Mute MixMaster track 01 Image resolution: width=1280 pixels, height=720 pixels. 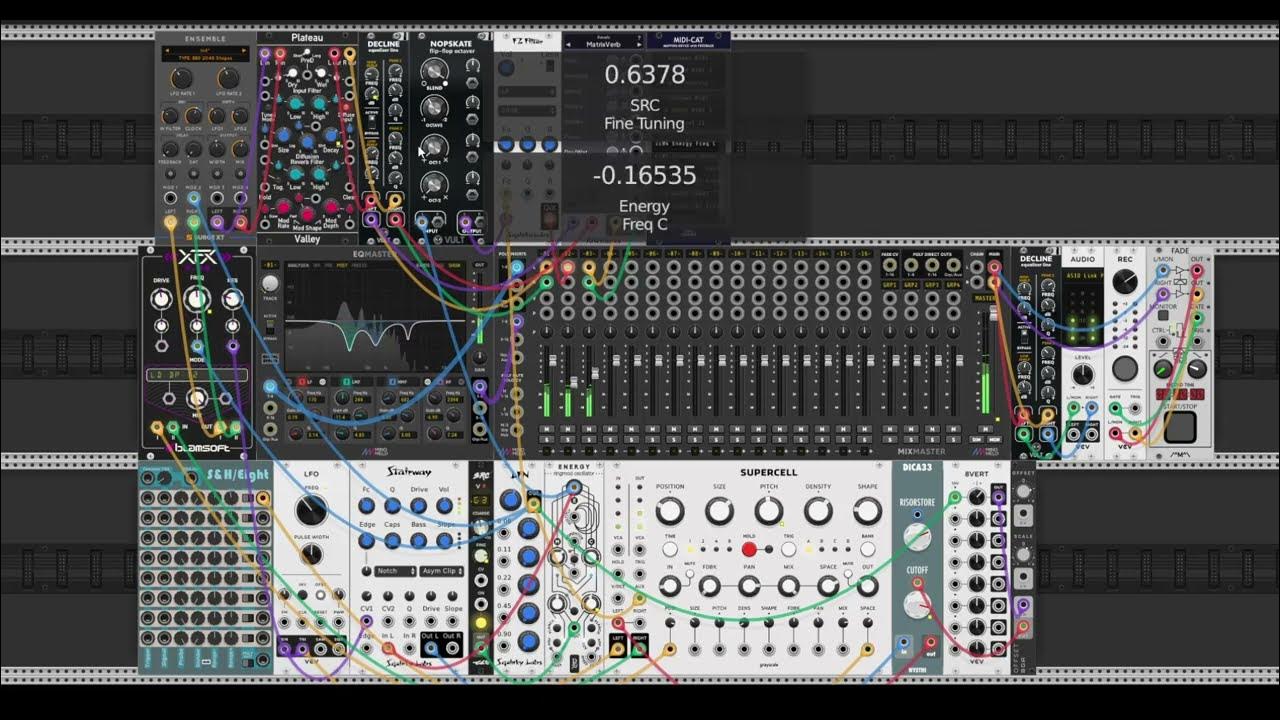[547, 429]
